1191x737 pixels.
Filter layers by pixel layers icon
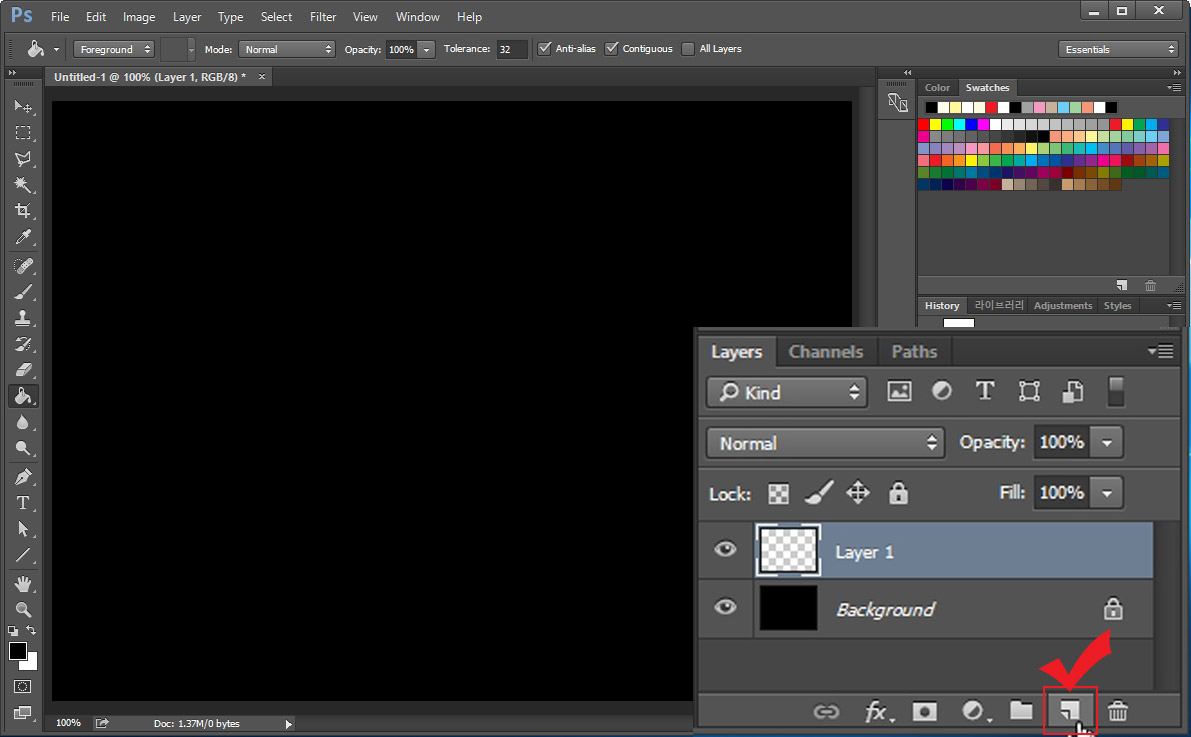coord(899,391)
